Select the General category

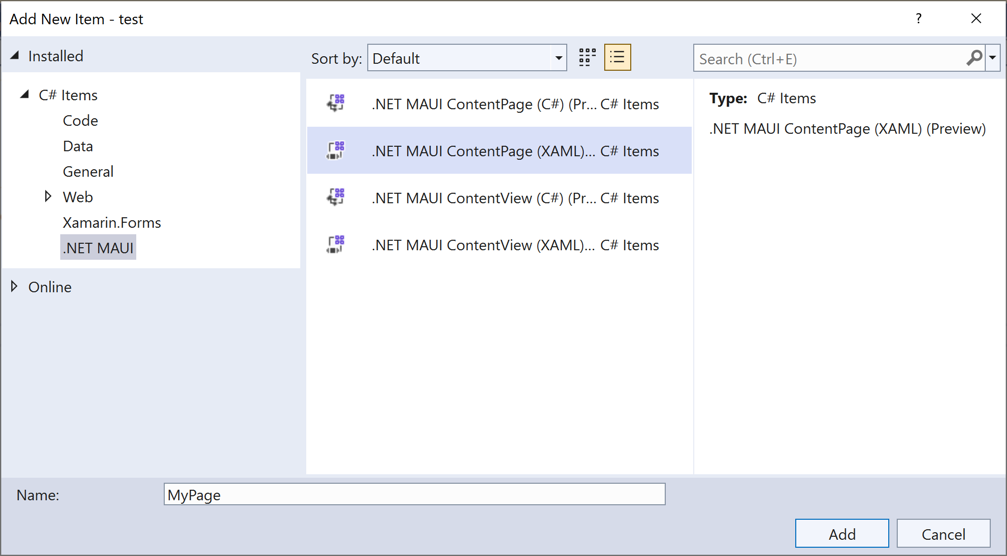click(88, 171)
